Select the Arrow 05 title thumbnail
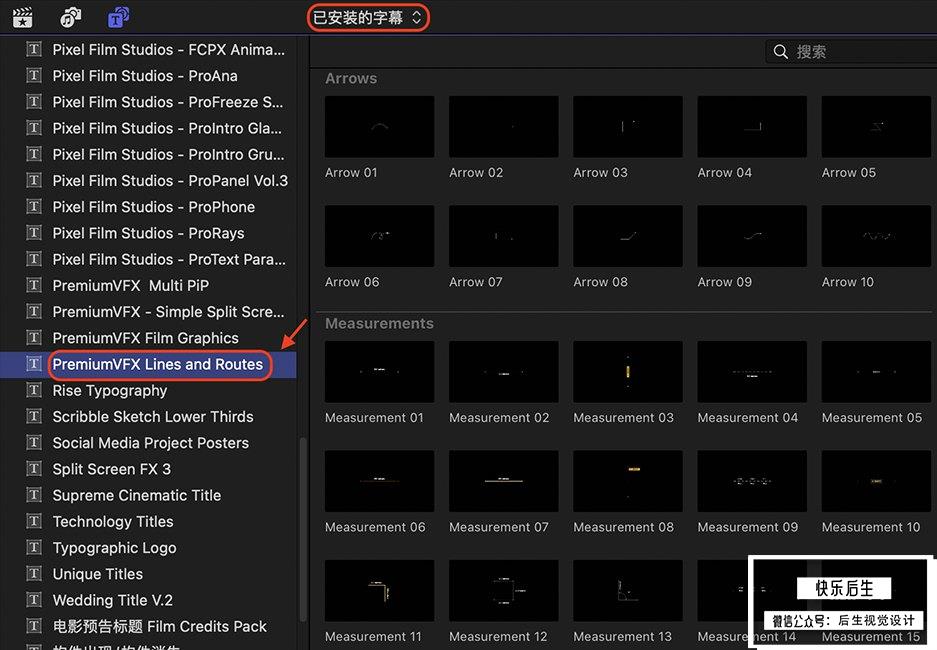Viewport: 937px width, 650px height. coord(877,127)
